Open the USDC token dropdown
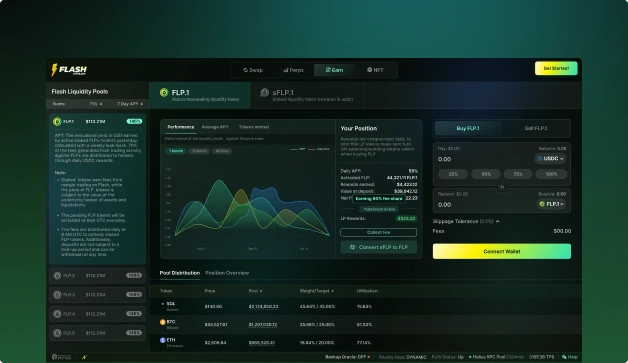 550,159
